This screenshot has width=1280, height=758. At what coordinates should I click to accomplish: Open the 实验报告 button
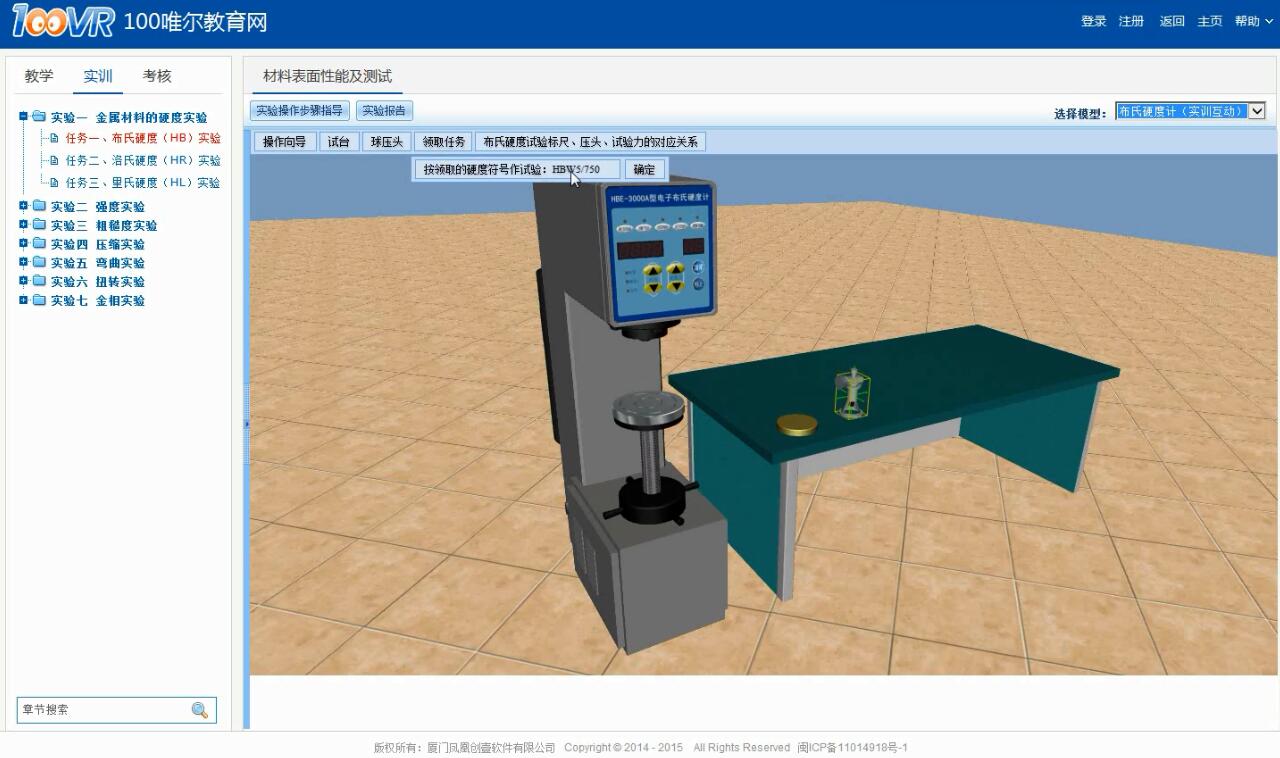point(384,111)
